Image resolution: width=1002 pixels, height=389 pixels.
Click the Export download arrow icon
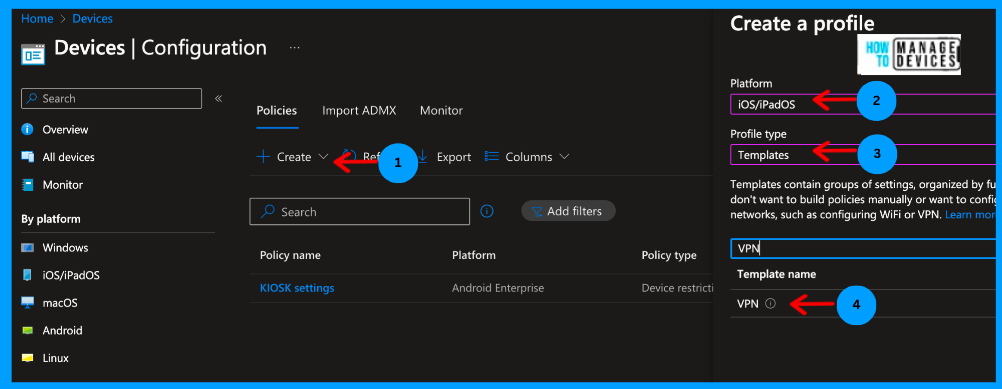pos(422,156)
